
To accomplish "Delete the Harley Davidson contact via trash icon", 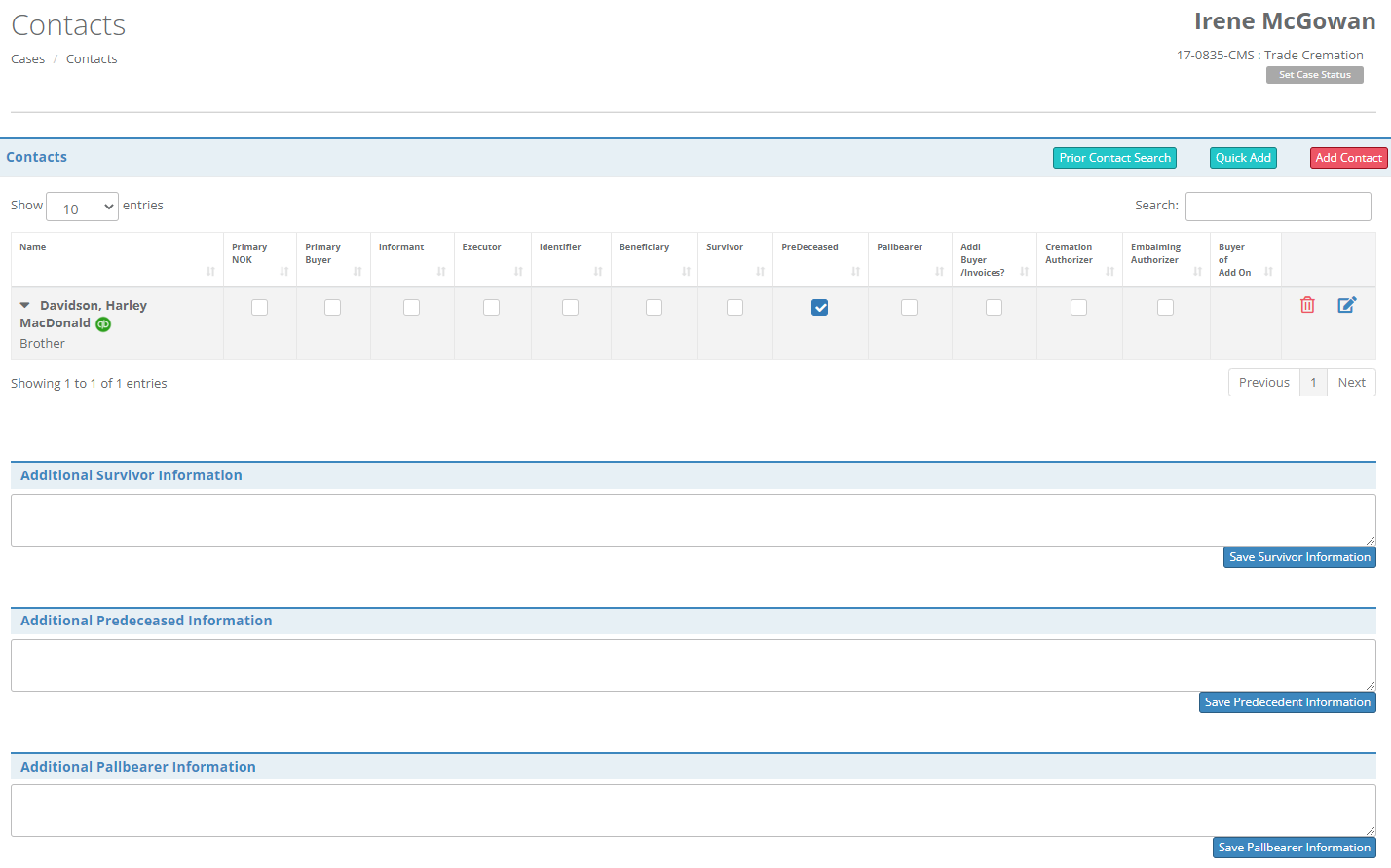I will coord(1307,305).
